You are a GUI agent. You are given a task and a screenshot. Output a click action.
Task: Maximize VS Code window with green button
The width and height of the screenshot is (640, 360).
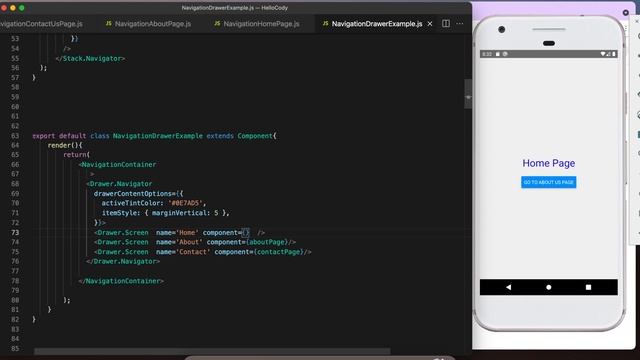click(22, 8)
